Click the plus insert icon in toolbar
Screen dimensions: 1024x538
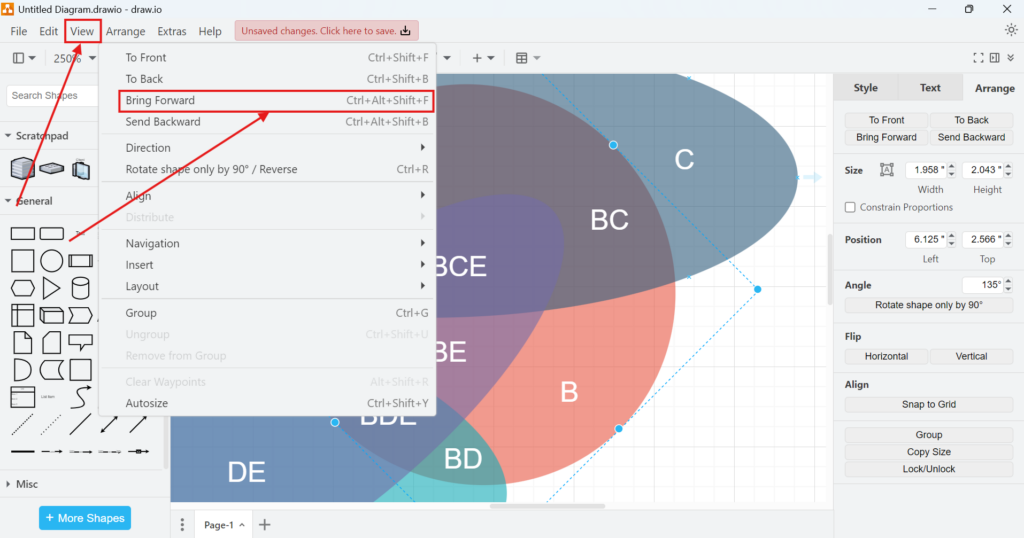477,58
